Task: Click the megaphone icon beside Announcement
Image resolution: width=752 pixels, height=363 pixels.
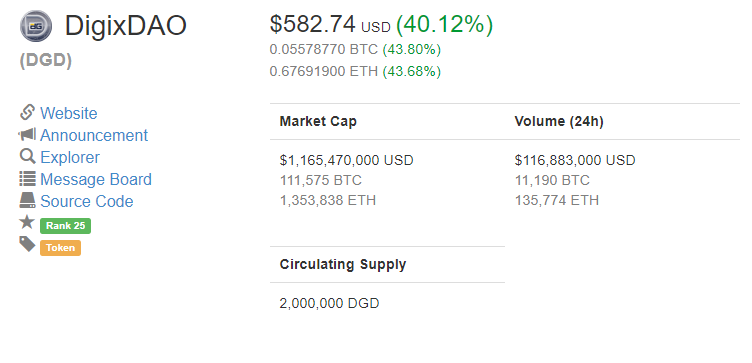Action: point(27,134)
